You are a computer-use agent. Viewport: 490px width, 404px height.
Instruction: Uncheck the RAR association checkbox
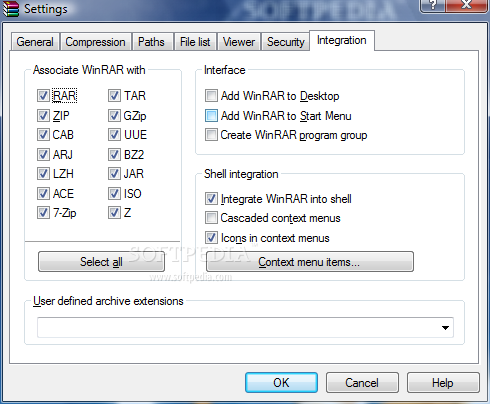click(x=43, y=96)
